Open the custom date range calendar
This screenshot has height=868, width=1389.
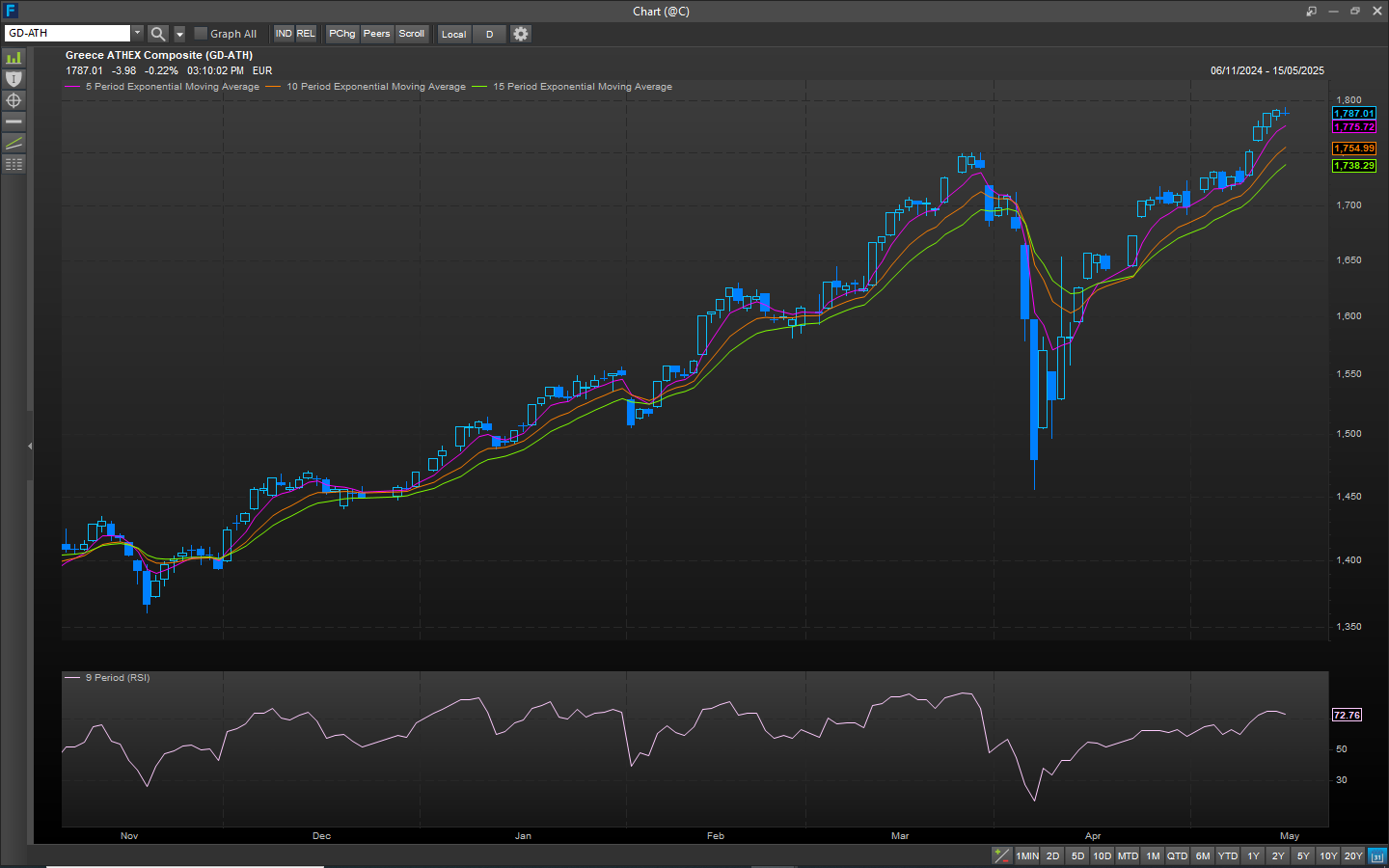coord(1376,855)
